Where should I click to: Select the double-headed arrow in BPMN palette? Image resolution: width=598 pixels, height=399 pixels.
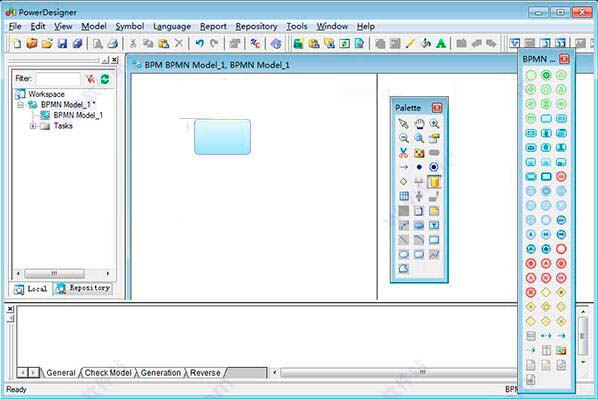point(546,336)
